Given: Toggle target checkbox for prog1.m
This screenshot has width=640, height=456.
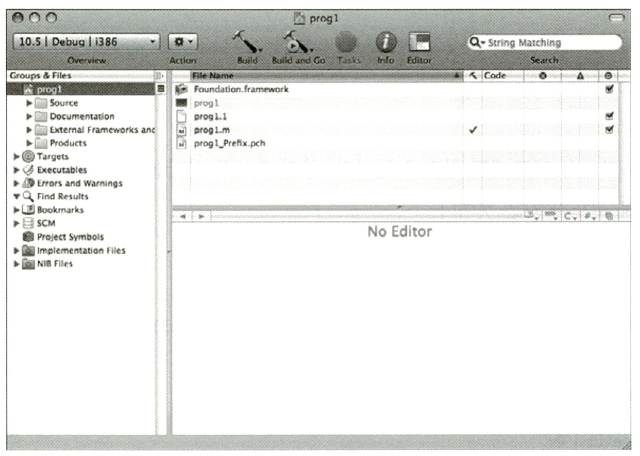Looking at the screenshot, I should tap(609, 129).
